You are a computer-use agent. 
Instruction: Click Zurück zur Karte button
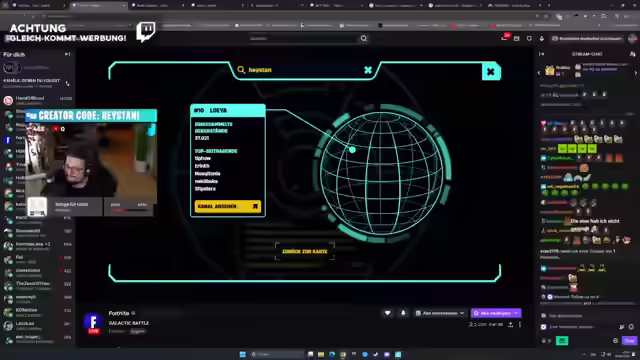(304, 251)
